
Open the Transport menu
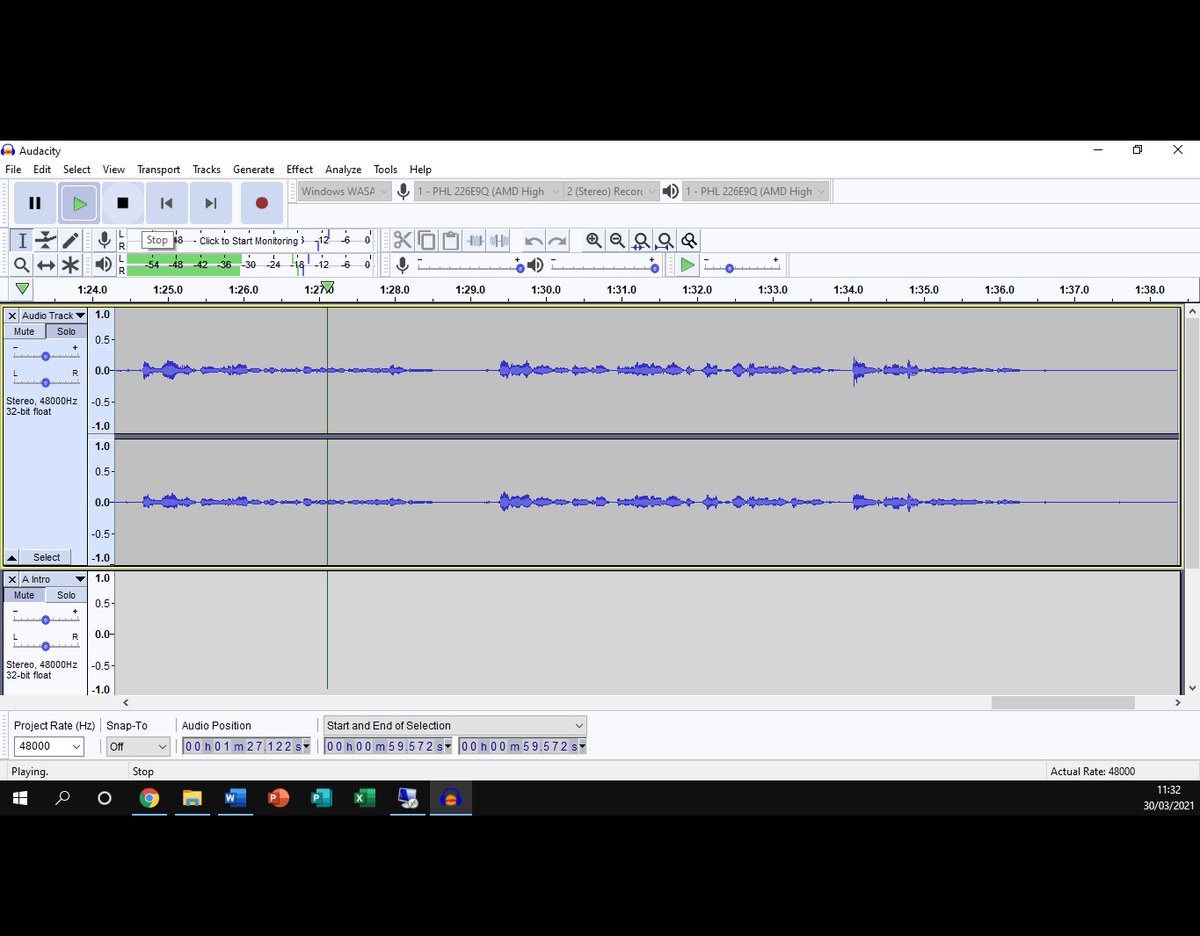(158, 169)
